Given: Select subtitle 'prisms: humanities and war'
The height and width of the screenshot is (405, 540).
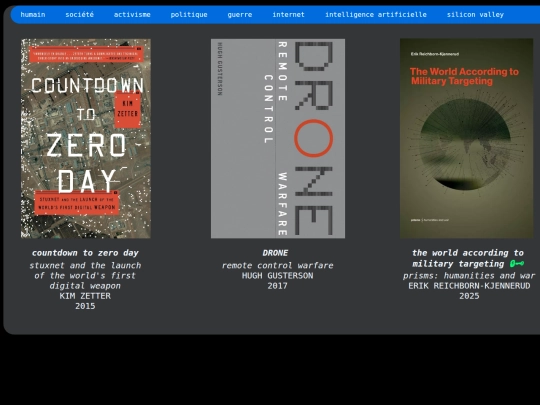Looking at the screenshot, I should pos(469,276).
